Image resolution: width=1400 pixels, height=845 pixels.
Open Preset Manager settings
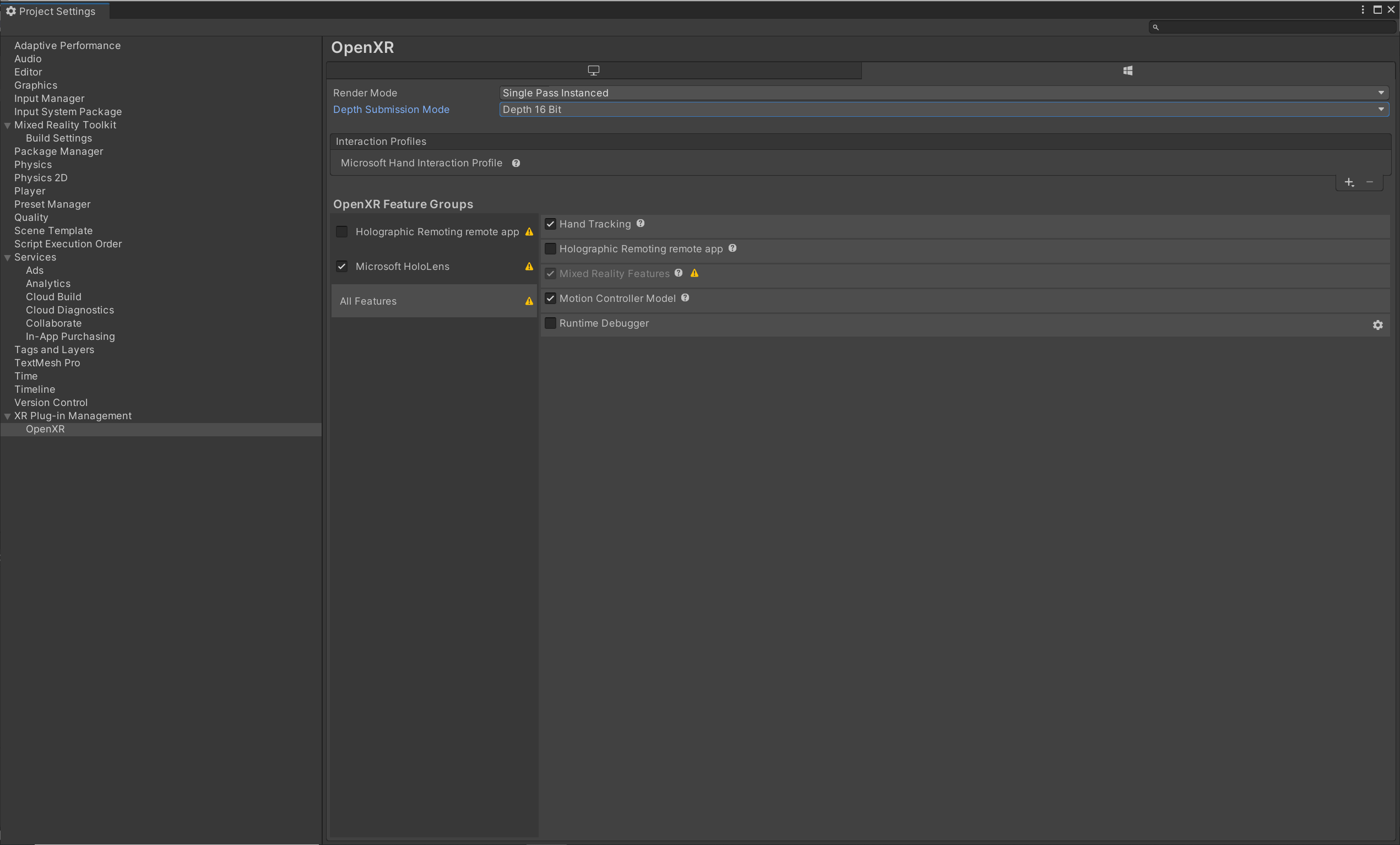pyautogui.click(x=52, y=204)
